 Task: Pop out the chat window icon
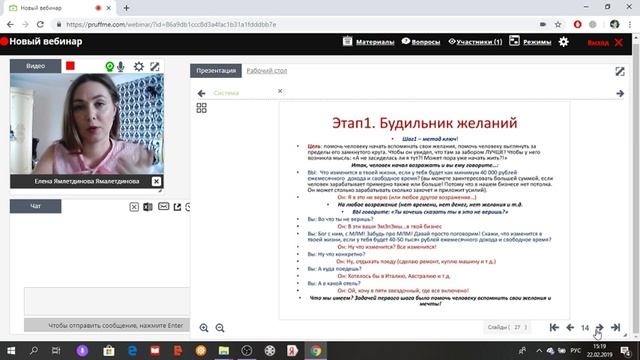(177, 207)
